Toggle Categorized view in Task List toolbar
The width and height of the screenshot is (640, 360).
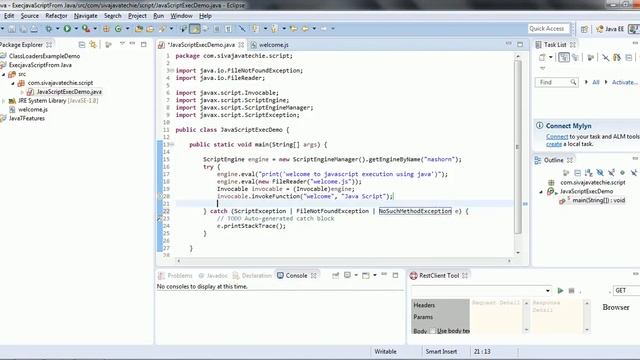(x=564, y=58)
